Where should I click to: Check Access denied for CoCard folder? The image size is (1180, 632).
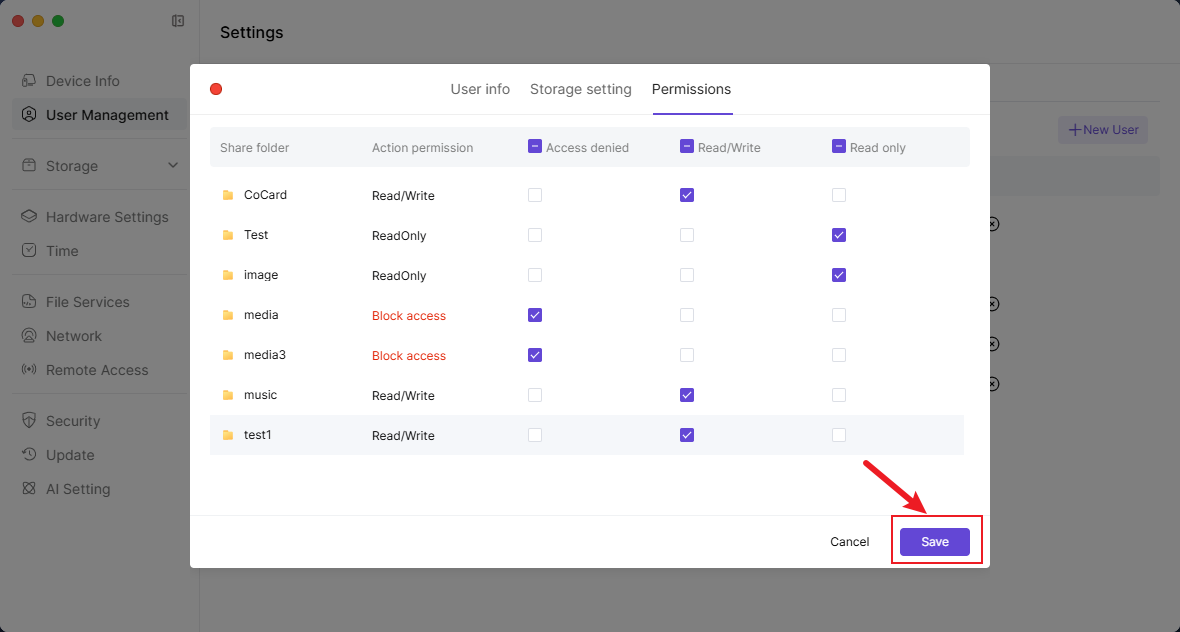pyautogui.click(x=535, y=195)
